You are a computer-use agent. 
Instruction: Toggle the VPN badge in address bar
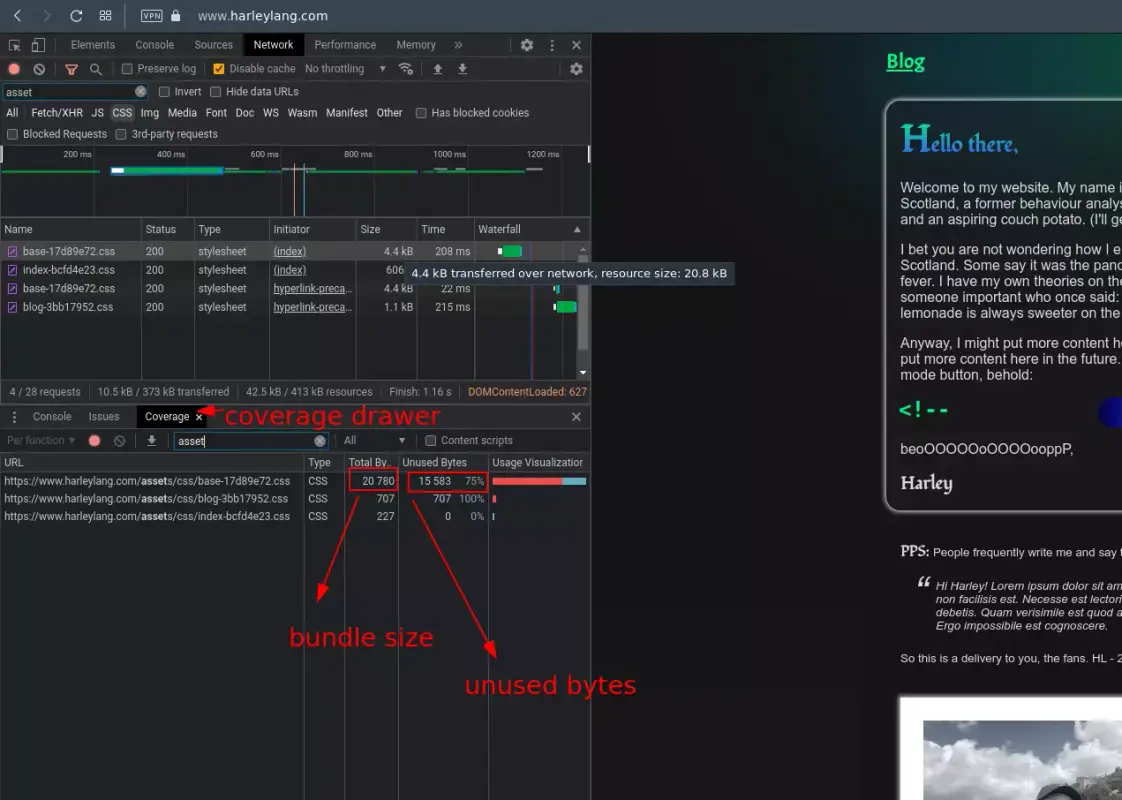[151, 16]
